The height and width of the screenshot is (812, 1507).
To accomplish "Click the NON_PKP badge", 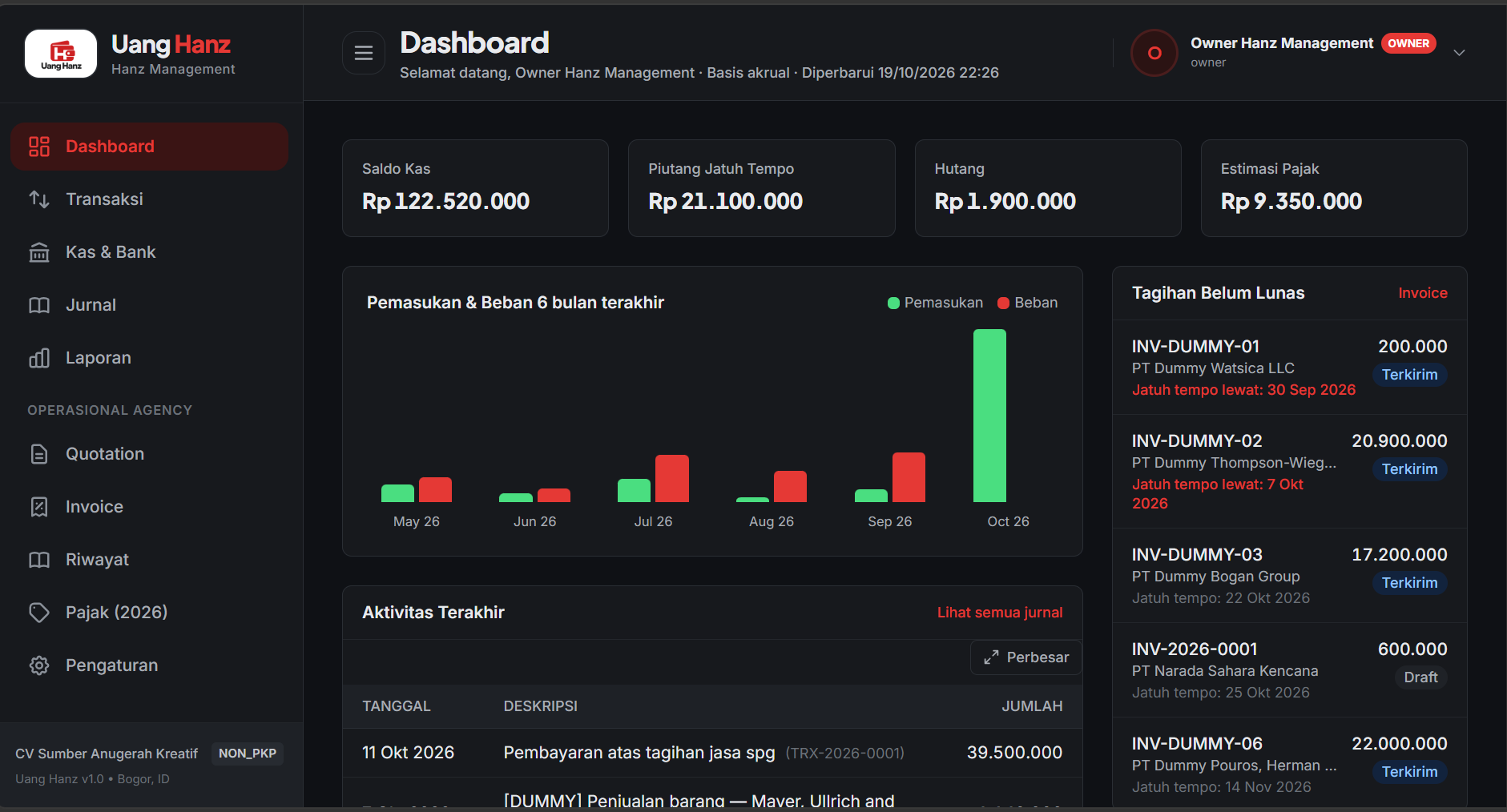I will point(248,754).
